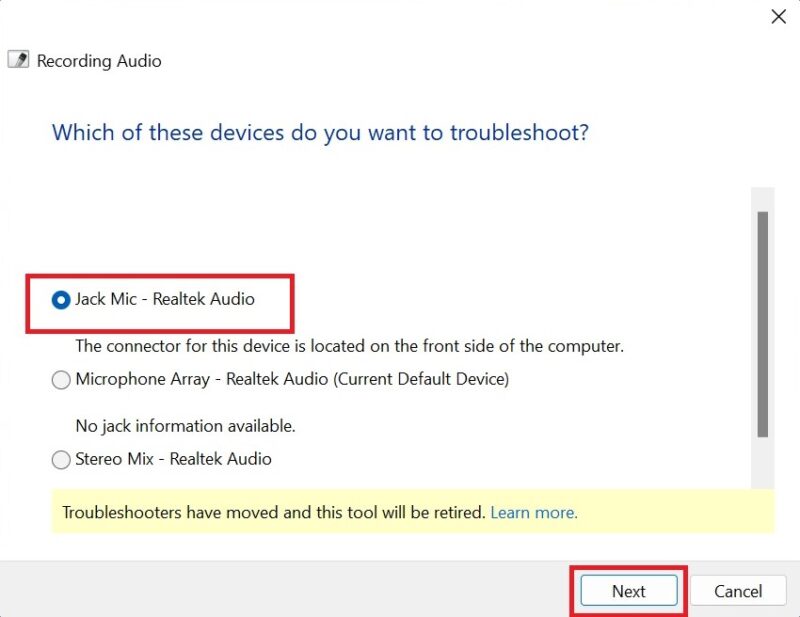Click the yellow retirement notice banner
Screen dimensions: 800x617
400,512
